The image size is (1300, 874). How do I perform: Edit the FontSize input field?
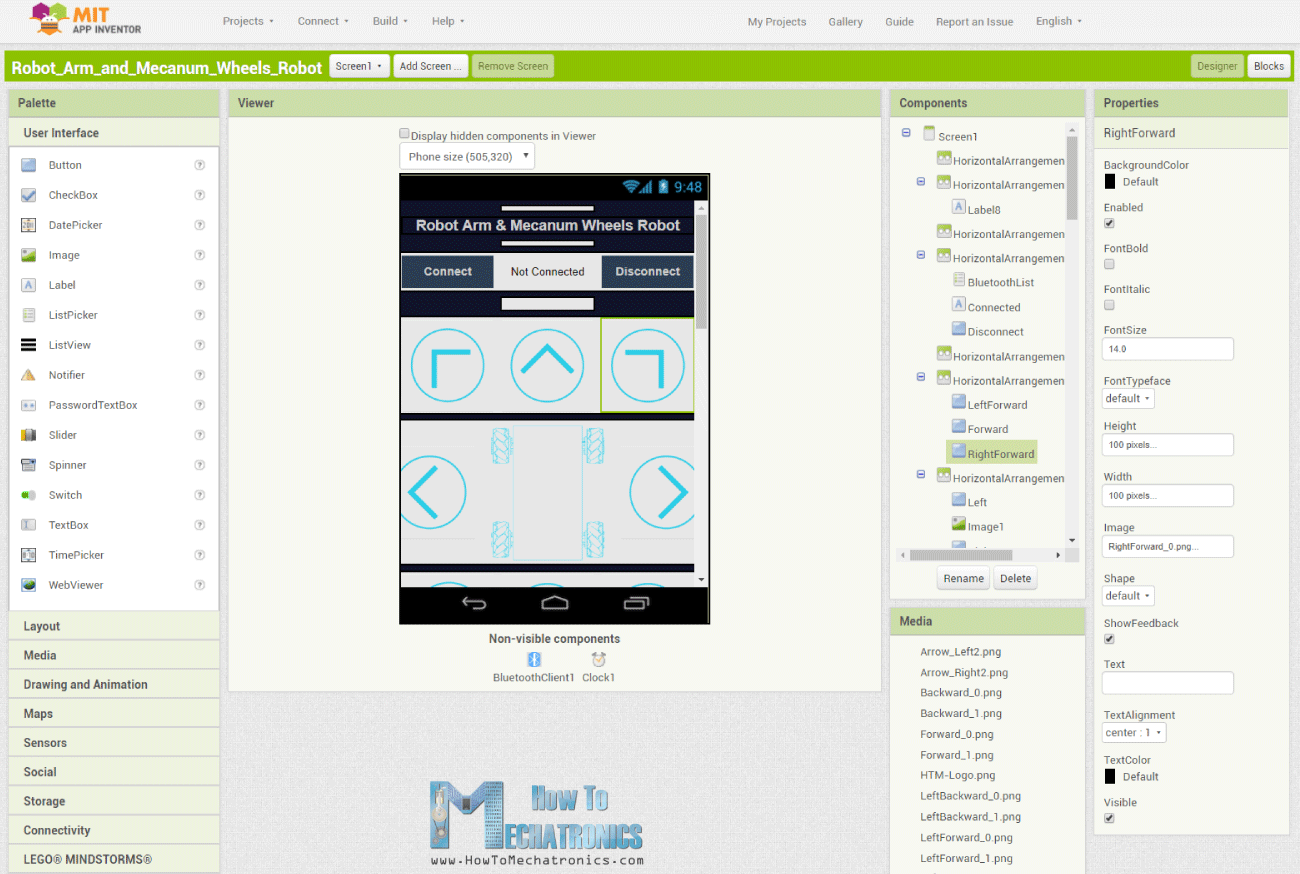coord(1167,348)
